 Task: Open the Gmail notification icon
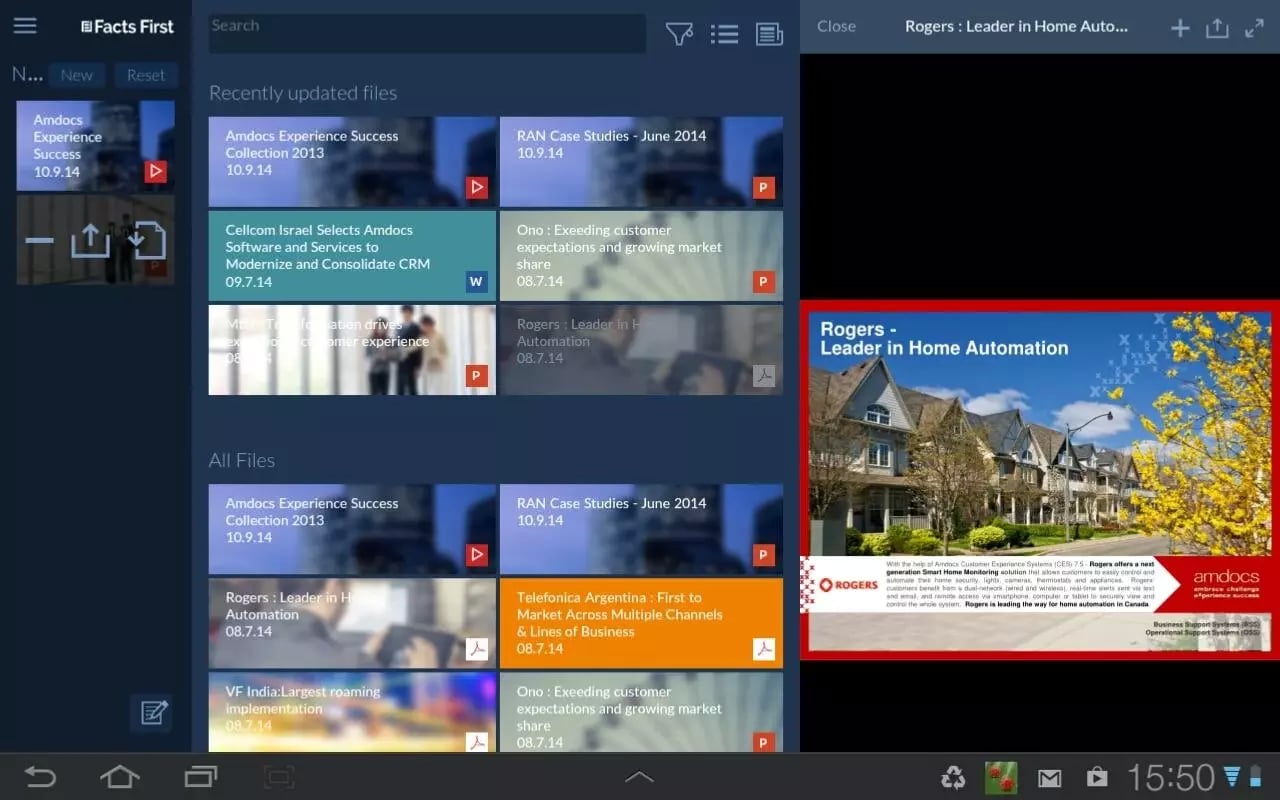[1049, 778]
